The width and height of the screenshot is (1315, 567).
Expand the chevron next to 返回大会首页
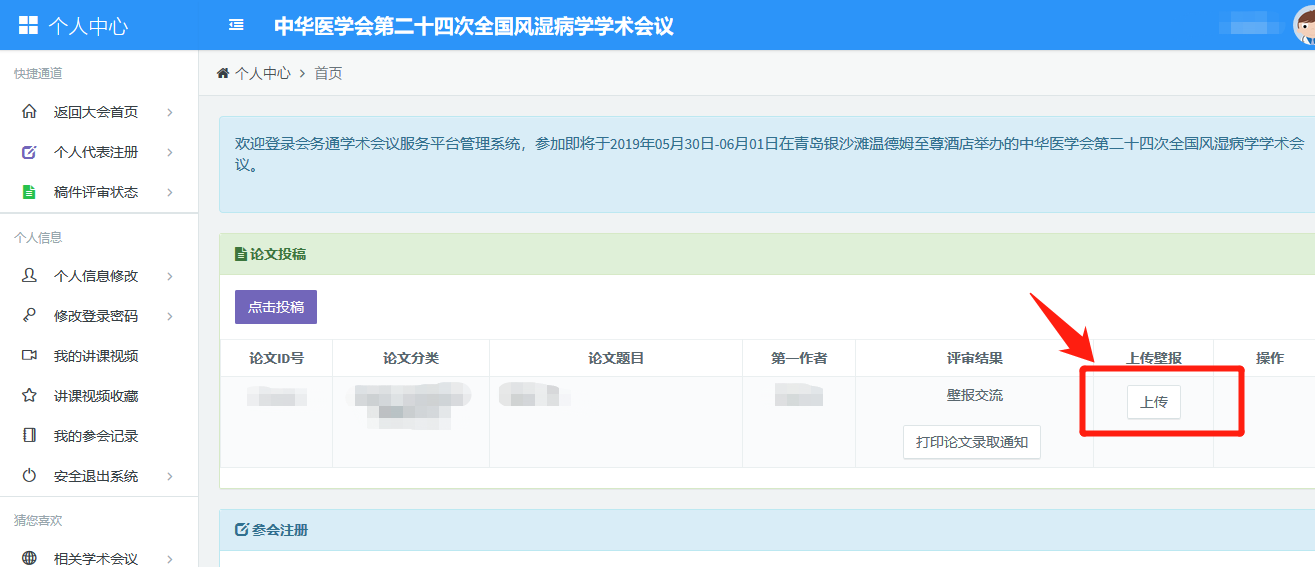tap(170, 112)
